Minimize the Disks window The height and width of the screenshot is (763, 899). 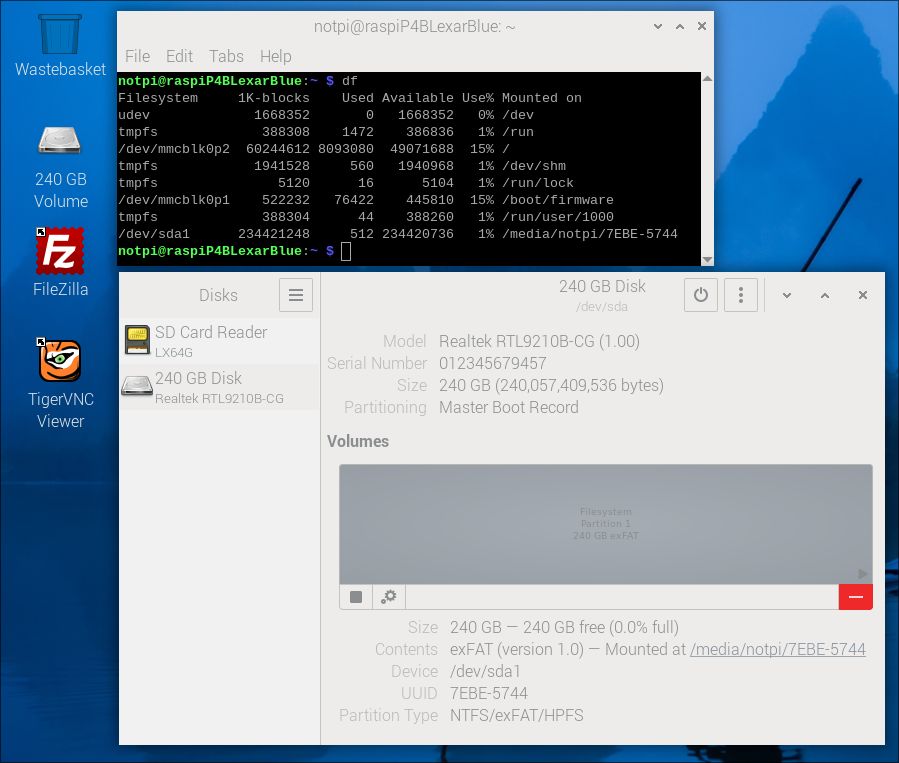pos(787,295)
